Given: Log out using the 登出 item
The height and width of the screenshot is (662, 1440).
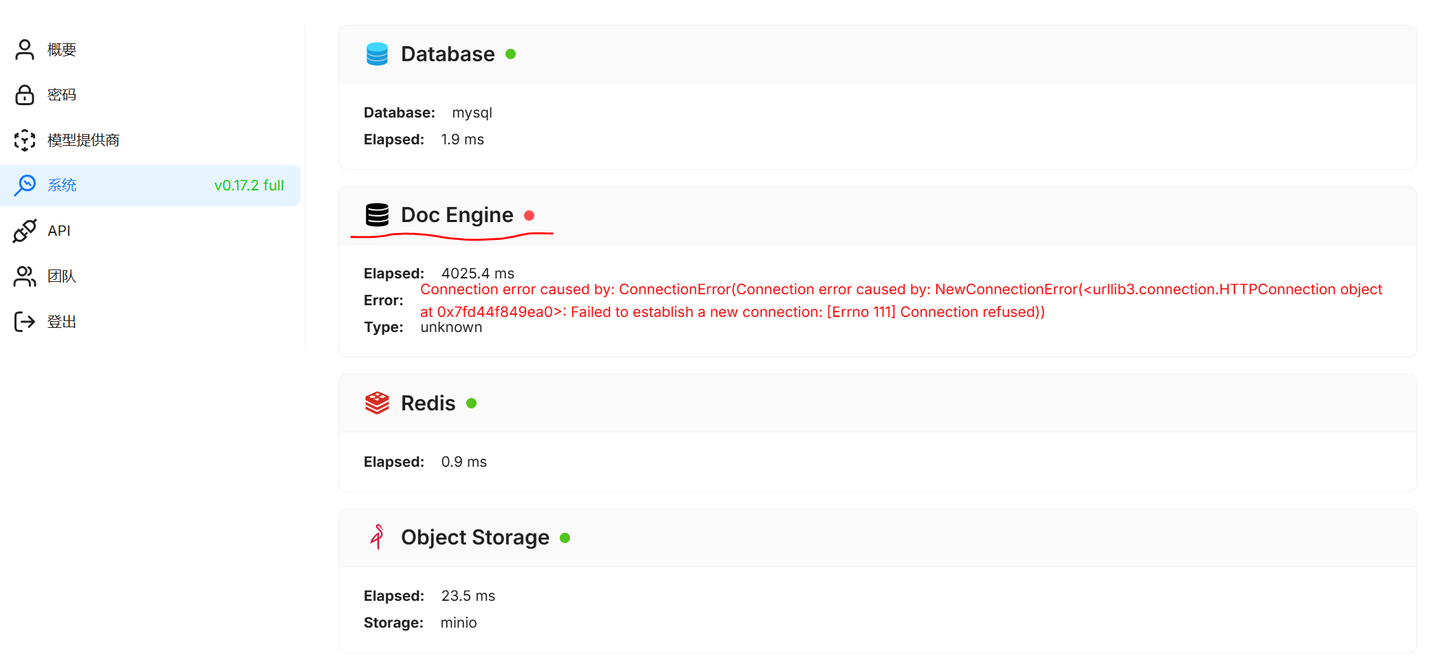Looking at the screenshot, I should click(x=62, y=322).
